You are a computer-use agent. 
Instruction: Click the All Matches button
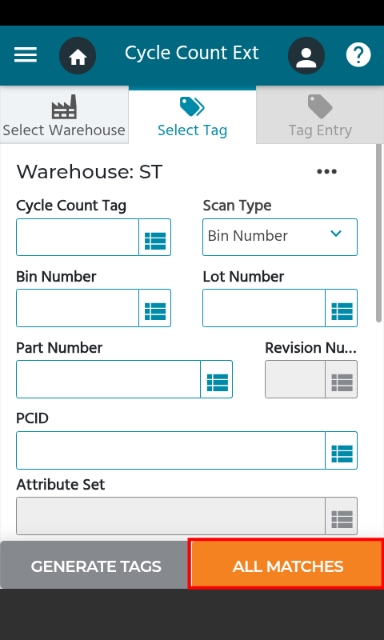click(286, 564)
